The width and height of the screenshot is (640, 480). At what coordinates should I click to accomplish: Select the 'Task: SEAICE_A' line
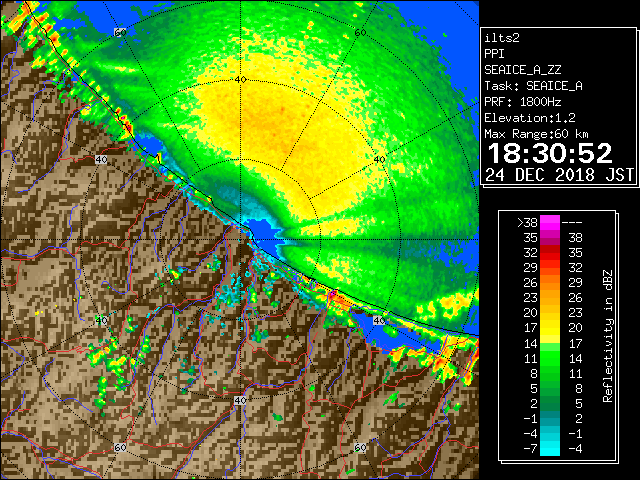pos(533,86)
